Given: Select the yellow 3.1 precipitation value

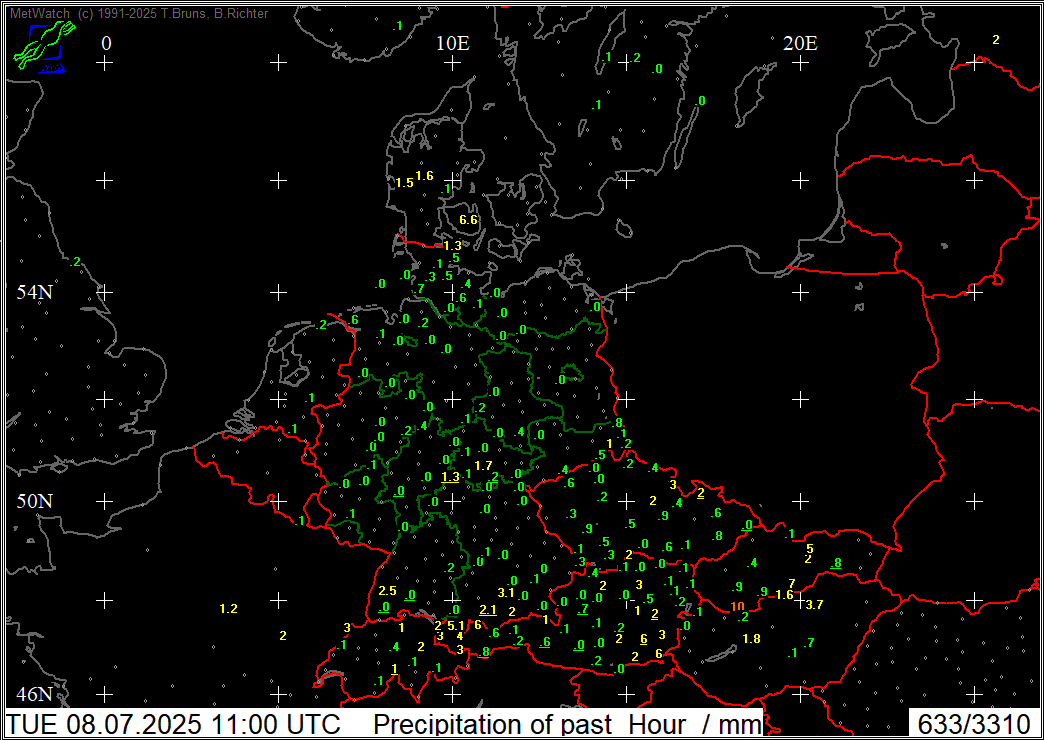Looking at the screenshot, I should [x=506, y=592].
